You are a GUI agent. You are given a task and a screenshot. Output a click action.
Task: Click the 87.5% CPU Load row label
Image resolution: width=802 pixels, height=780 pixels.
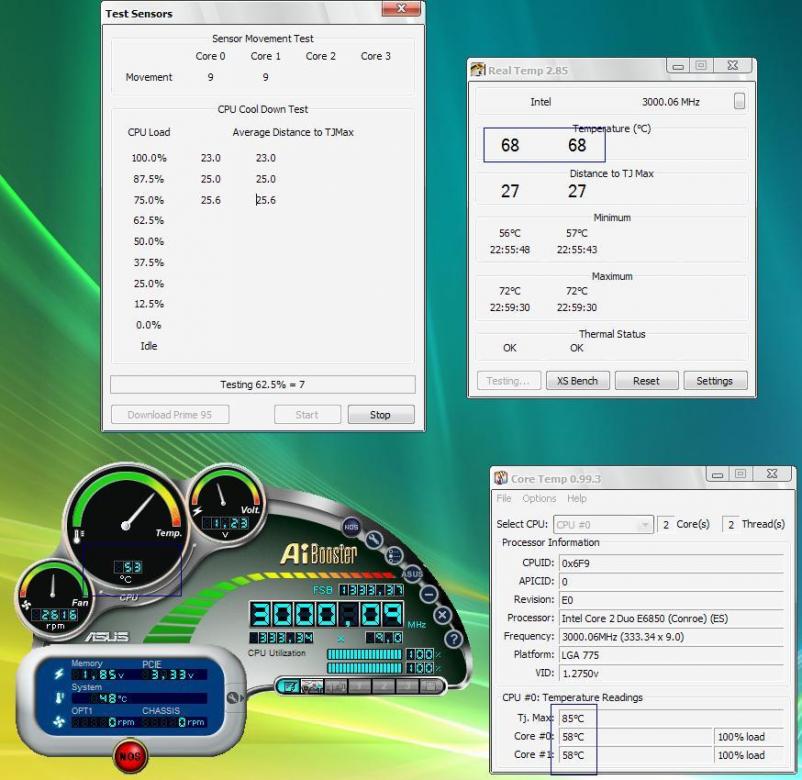[x=149, y=179]
